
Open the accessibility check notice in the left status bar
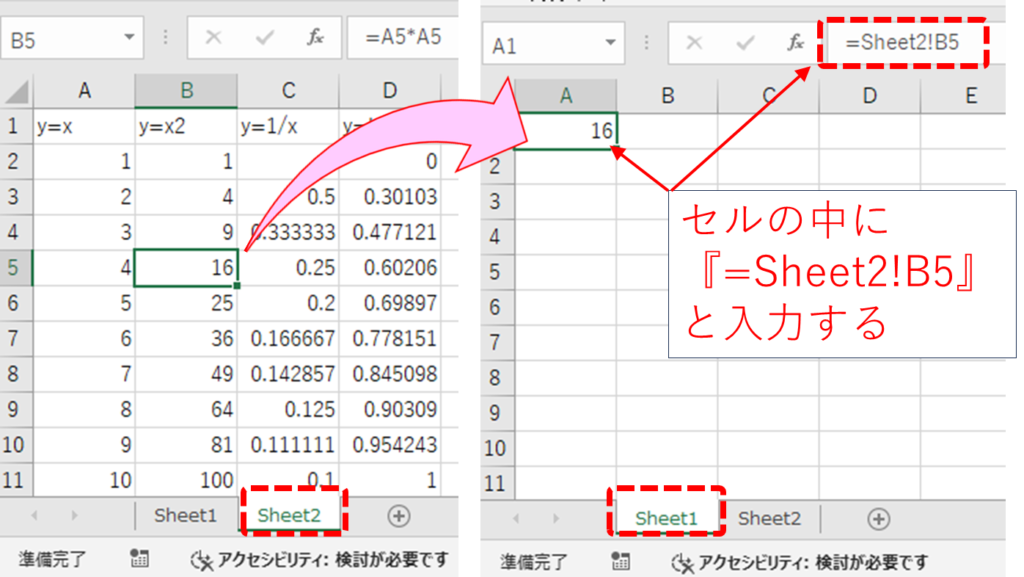(319, 560)
